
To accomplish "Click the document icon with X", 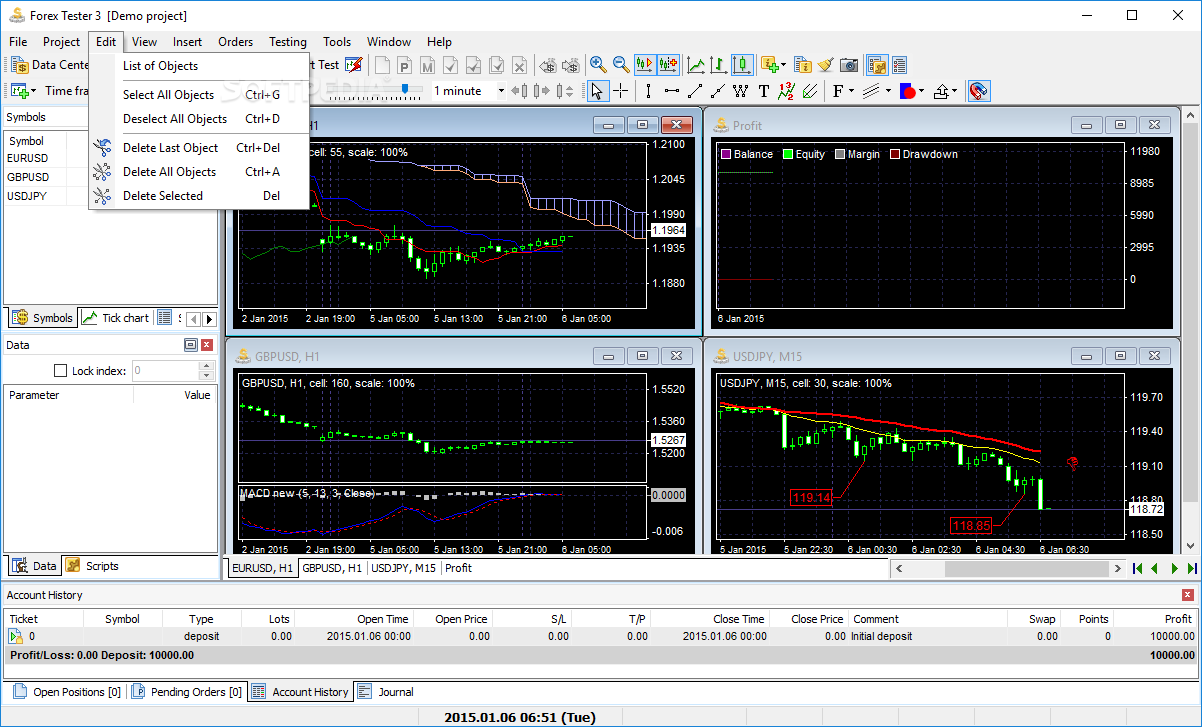I will 519,65.
